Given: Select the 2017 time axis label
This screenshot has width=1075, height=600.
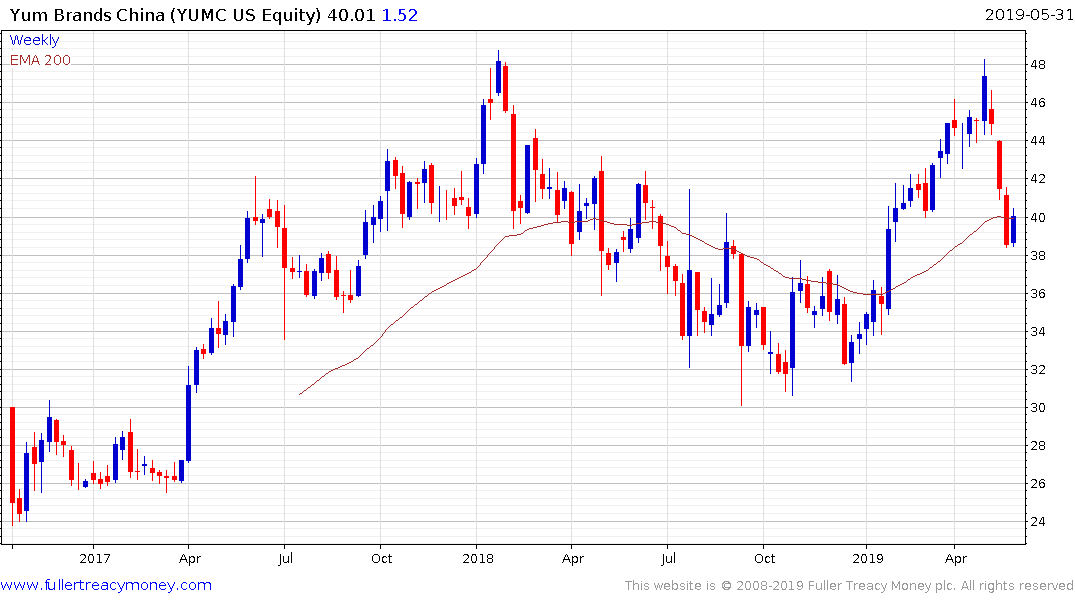Looking at the screenshot, I should 95,558.
